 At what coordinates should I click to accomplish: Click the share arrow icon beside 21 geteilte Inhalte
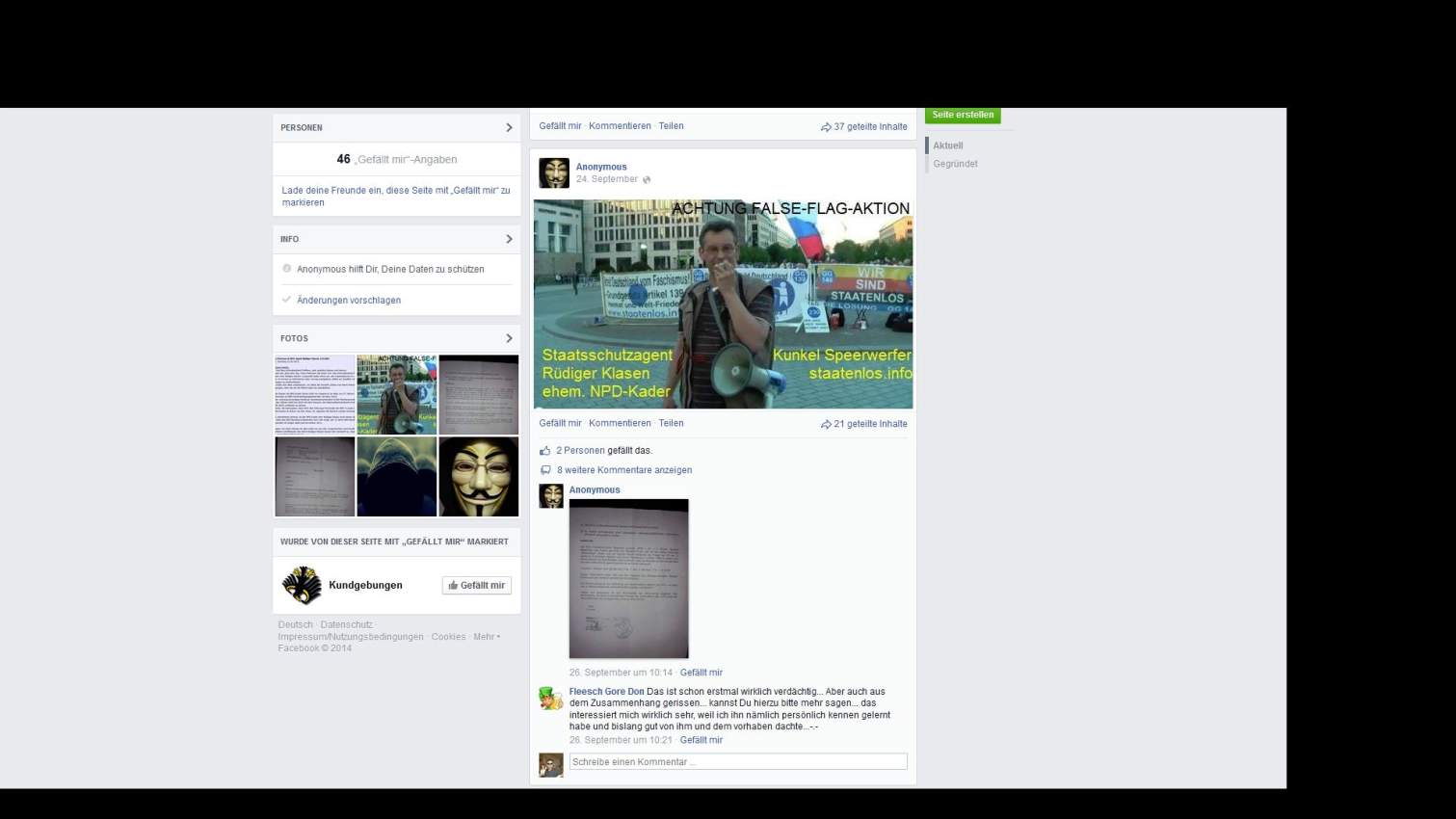point(826,424)
